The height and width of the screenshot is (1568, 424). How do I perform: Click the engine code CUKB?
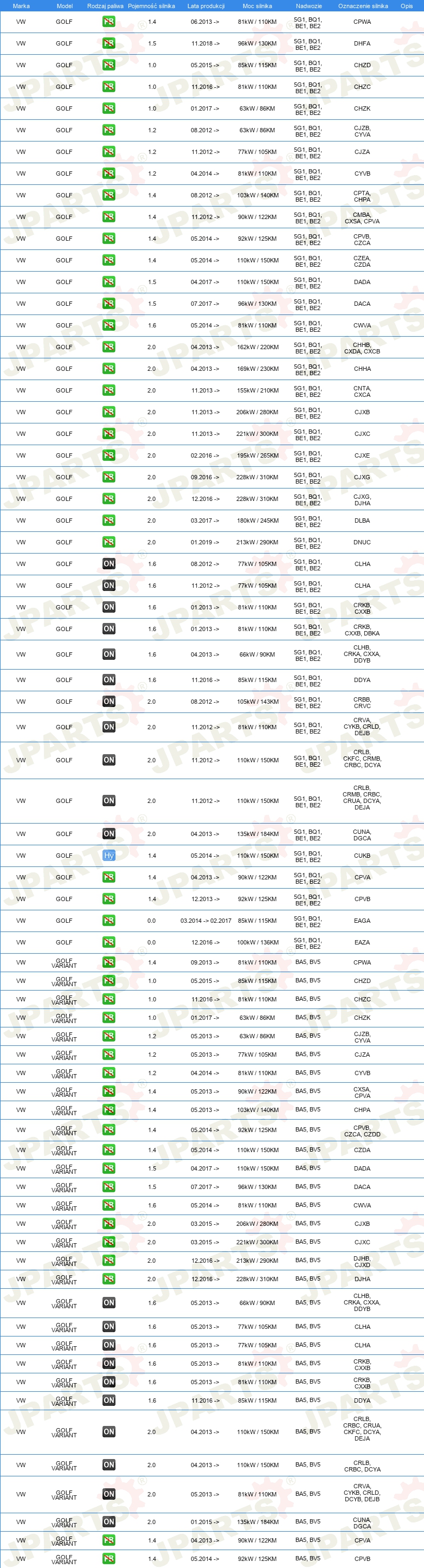point(362,856)
